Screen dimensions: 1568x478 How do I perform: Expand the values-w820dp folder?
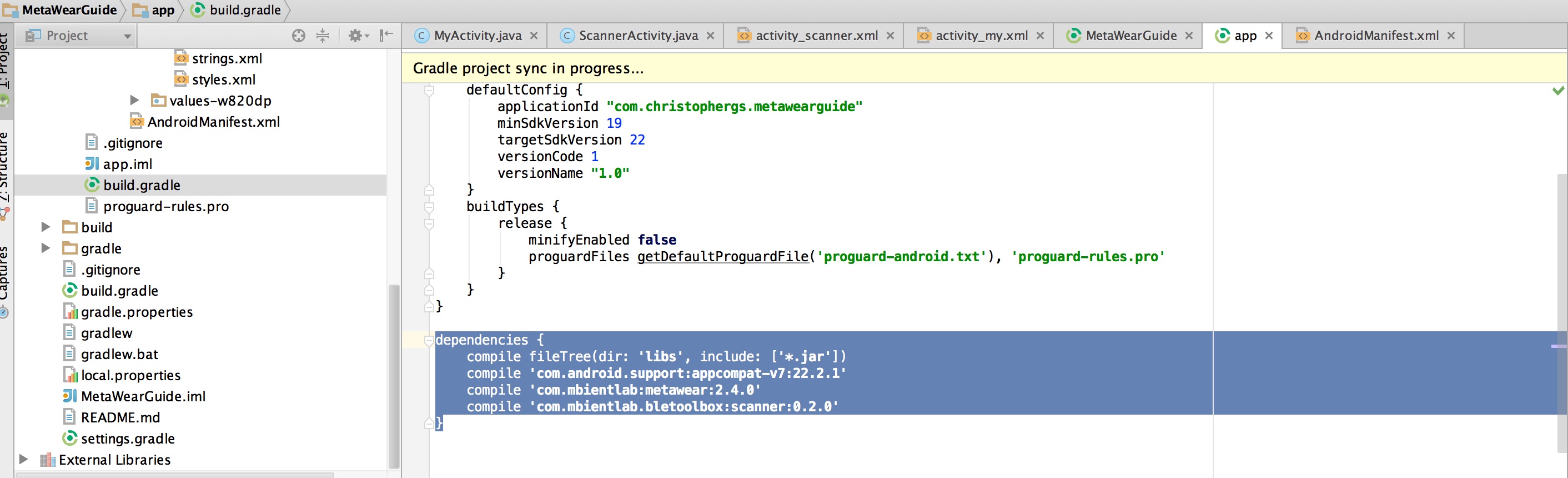pyautogui.click(x=134, y=100)
